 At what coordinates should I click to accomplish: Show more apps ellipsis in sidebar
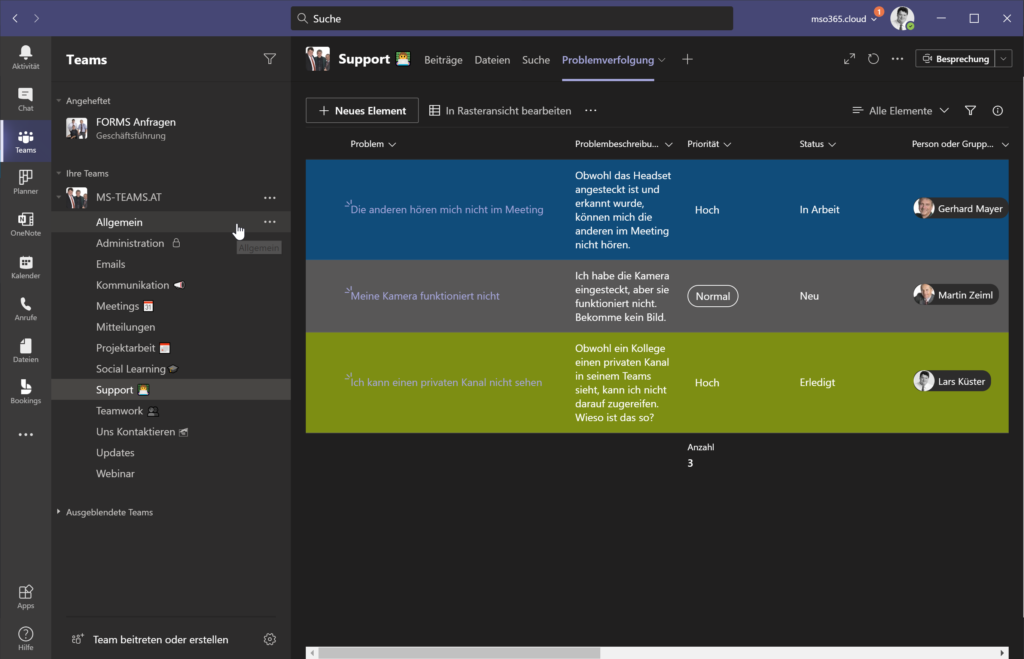[25, 434]
